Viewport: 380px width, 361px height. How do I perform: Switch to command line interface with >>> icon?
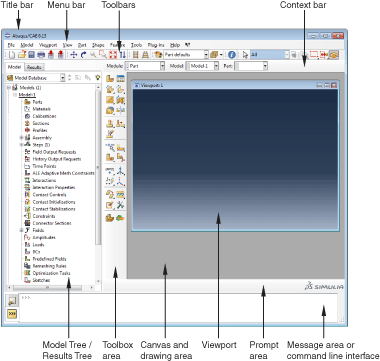point(12,314)
